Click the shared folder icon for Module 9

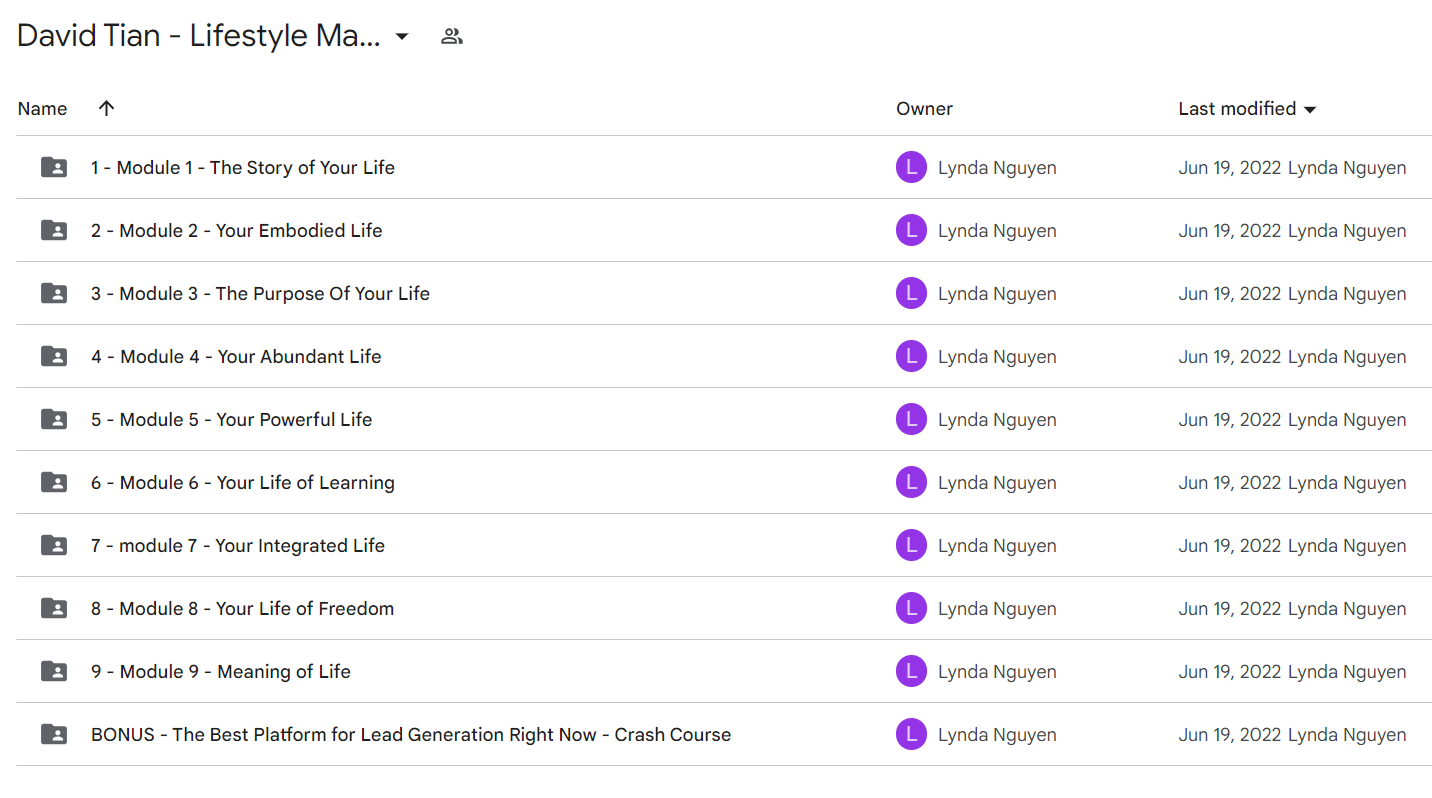[54, 671]
